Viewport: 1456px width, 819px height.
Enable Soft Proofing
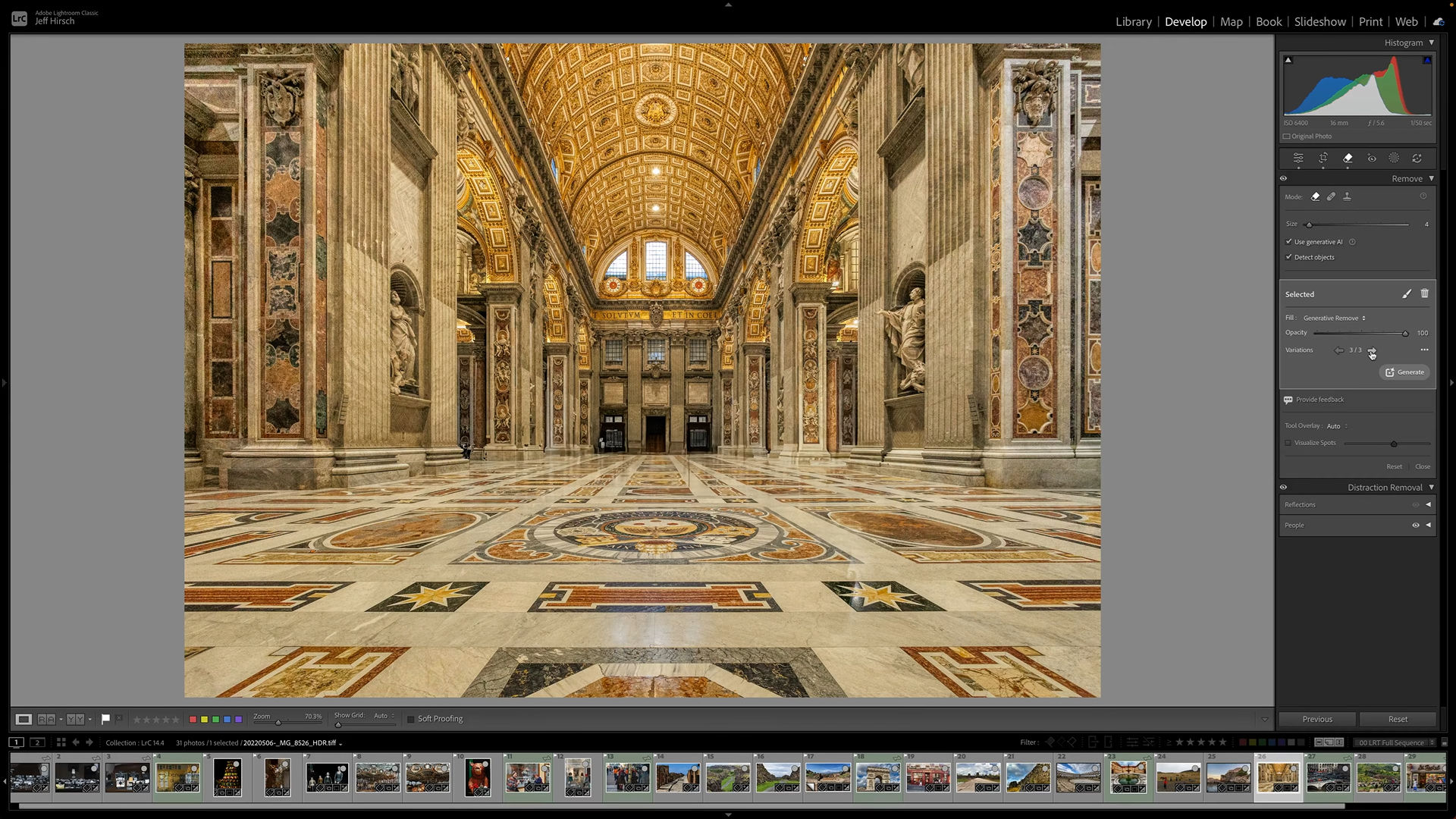pos(412,719)
